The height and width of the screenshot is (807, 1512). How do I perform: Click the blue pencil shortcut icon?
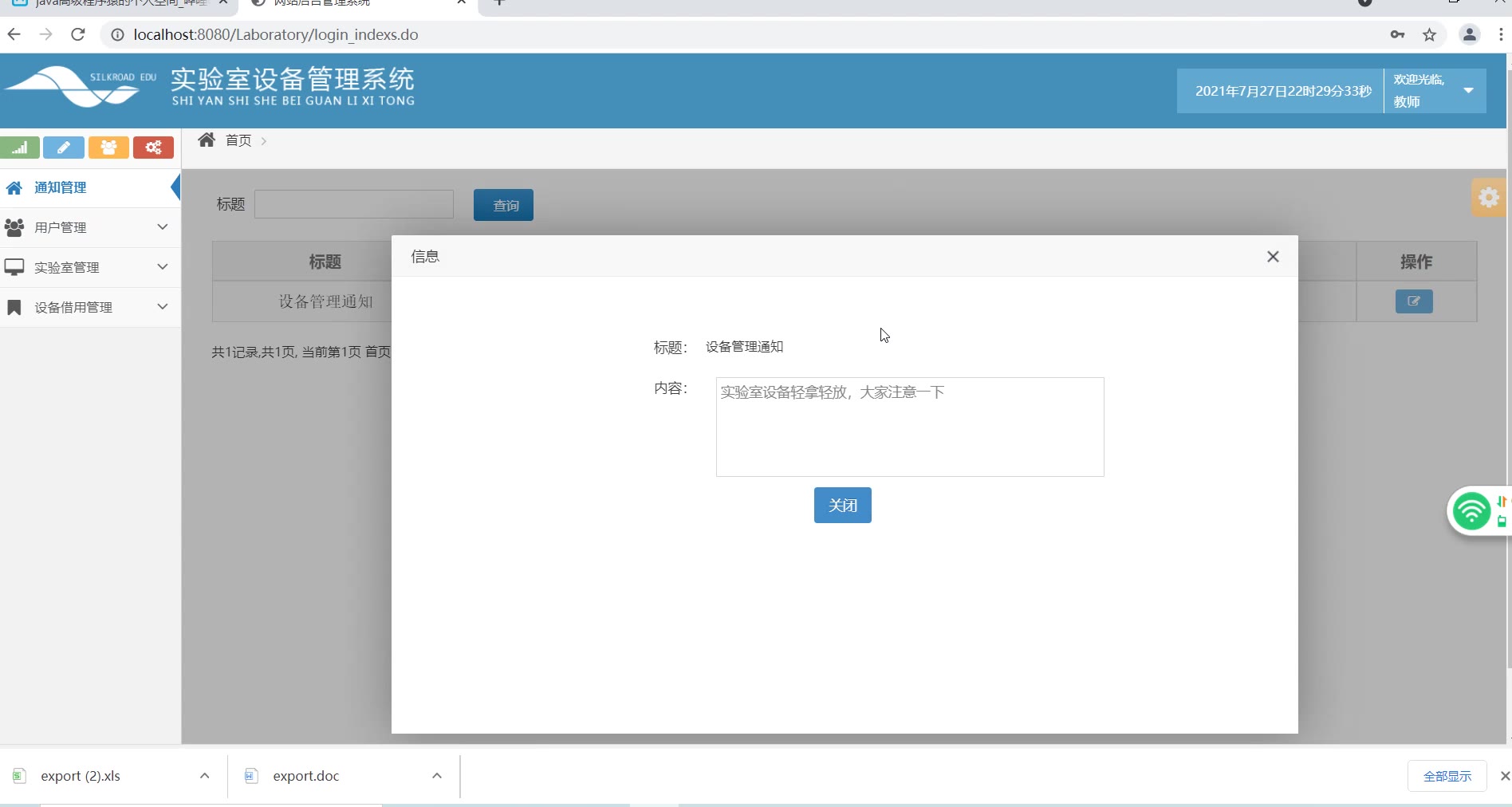(64, 148)
